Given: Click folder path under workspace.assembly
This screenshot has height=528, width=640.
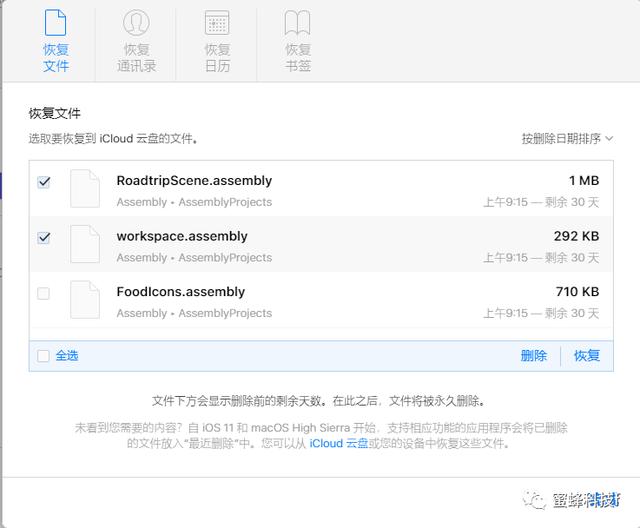Looking at the screenshot, I should pos(194,257).
